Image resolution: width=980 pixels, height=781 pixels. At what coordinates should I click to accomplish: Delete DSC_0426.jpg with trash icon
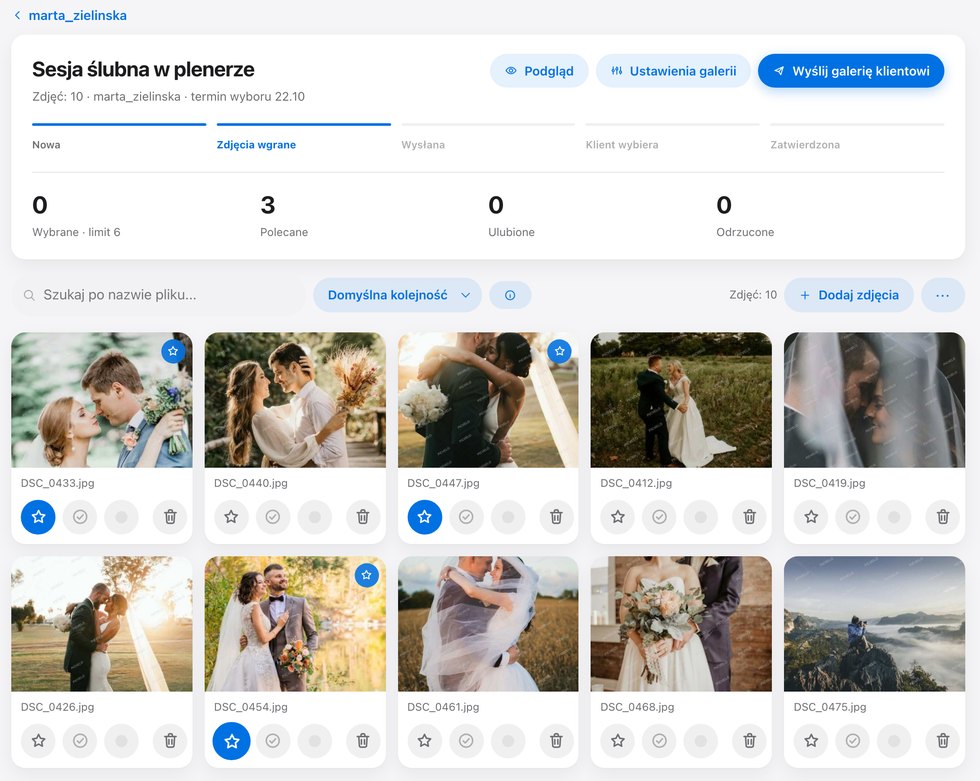(170, 740)
